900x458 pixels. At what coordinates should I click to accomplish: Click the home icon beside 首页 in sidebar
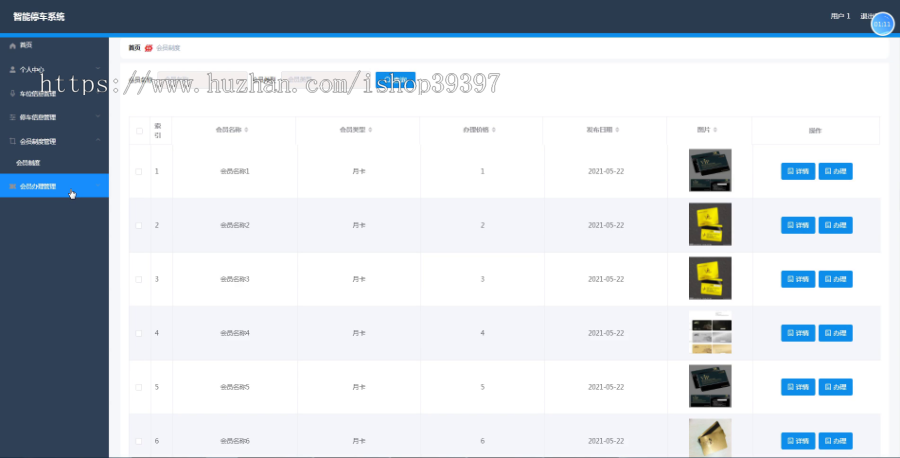tap(13, 45)
